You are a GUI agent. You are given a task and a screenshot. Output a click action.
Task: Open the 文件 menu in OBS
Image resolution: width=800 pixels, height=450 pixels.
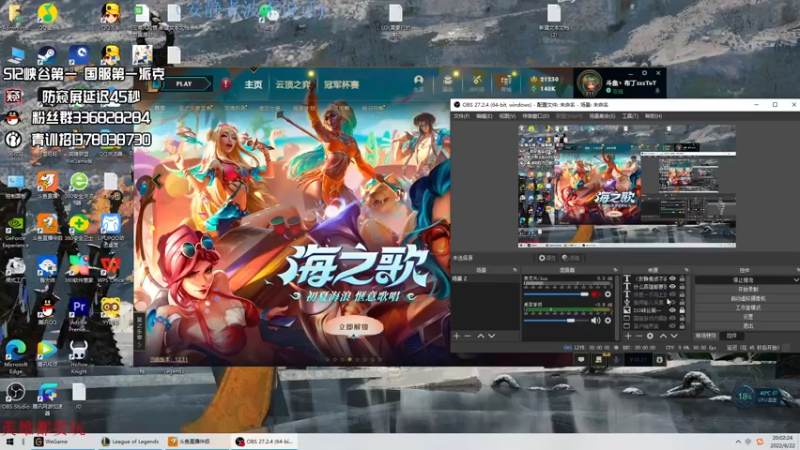coord(461,116)
